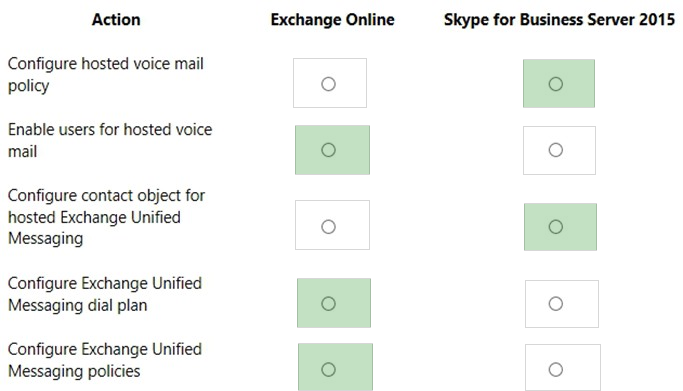Click green highlighted cell in hosted voice mail policy row
Viewport: 683px width, 391px height.
(559, 83)
